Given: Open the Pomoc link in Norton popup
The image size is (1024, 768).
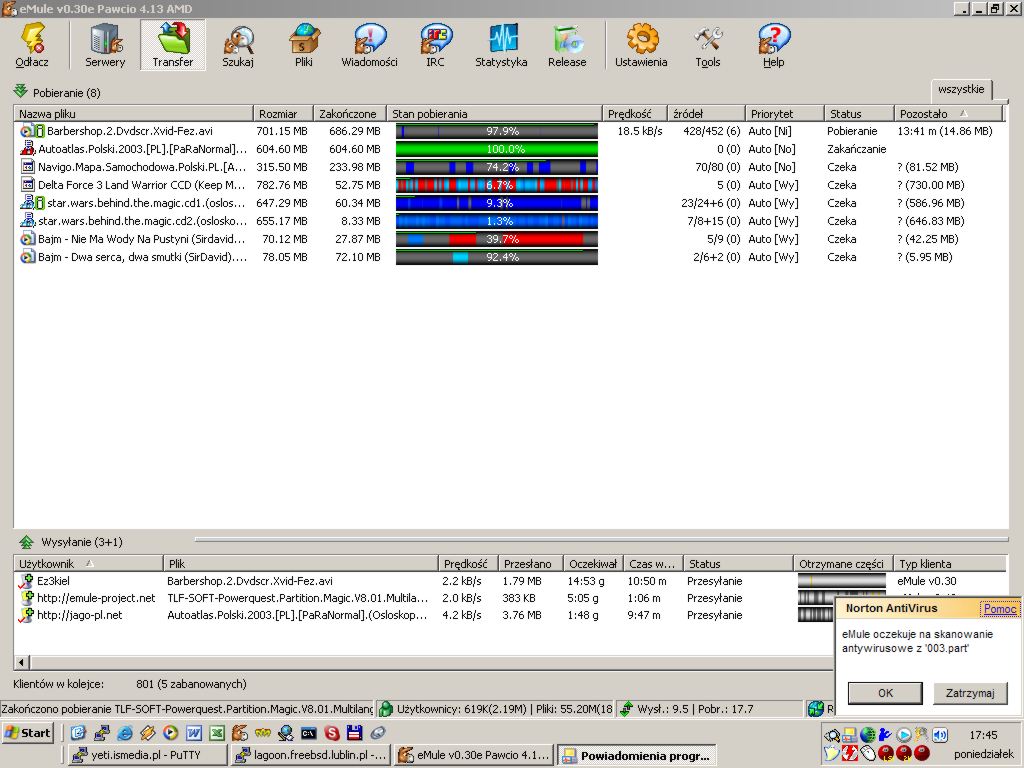Looking at the screenshot, I should pos(999,609).
